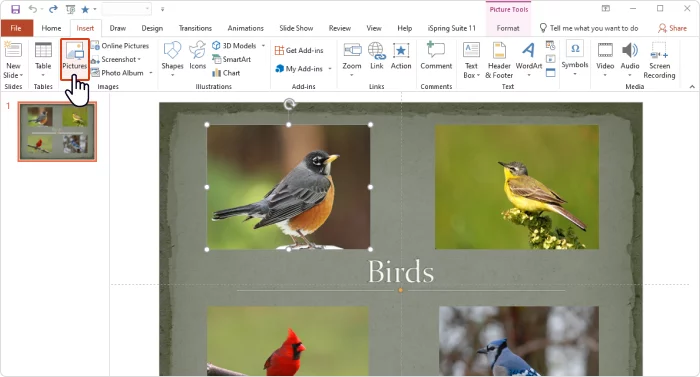The width and height of the screenshot is (700, 377).
Task: Expand the 3D Models dropdown arrow
Action: [263, 46]
